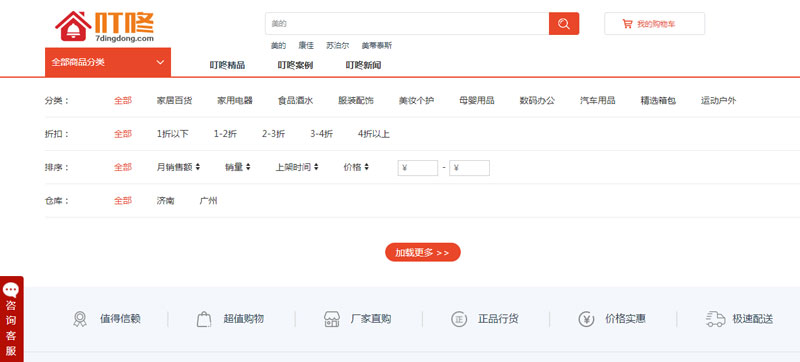Click the magnifier search button
800x362 pixels.
click(x=564, y=23)
